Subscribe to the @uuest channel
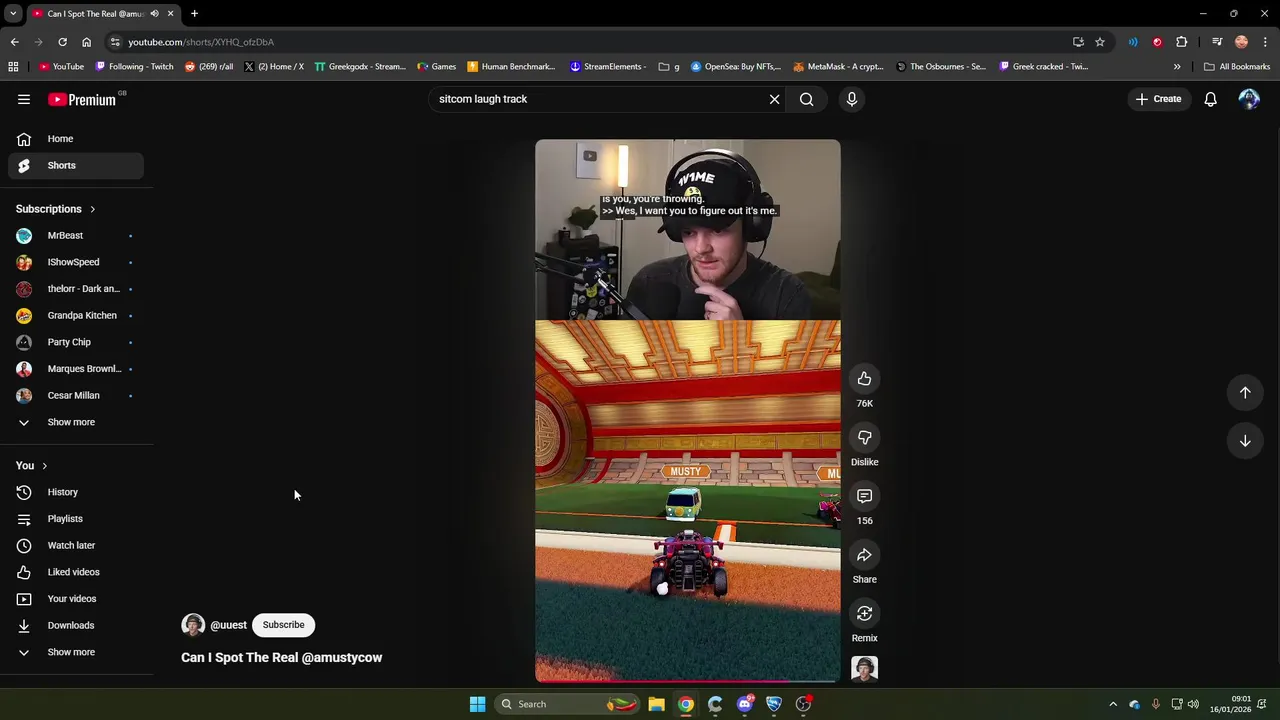This screenshot has width=1280, height=720. point(283,625)
